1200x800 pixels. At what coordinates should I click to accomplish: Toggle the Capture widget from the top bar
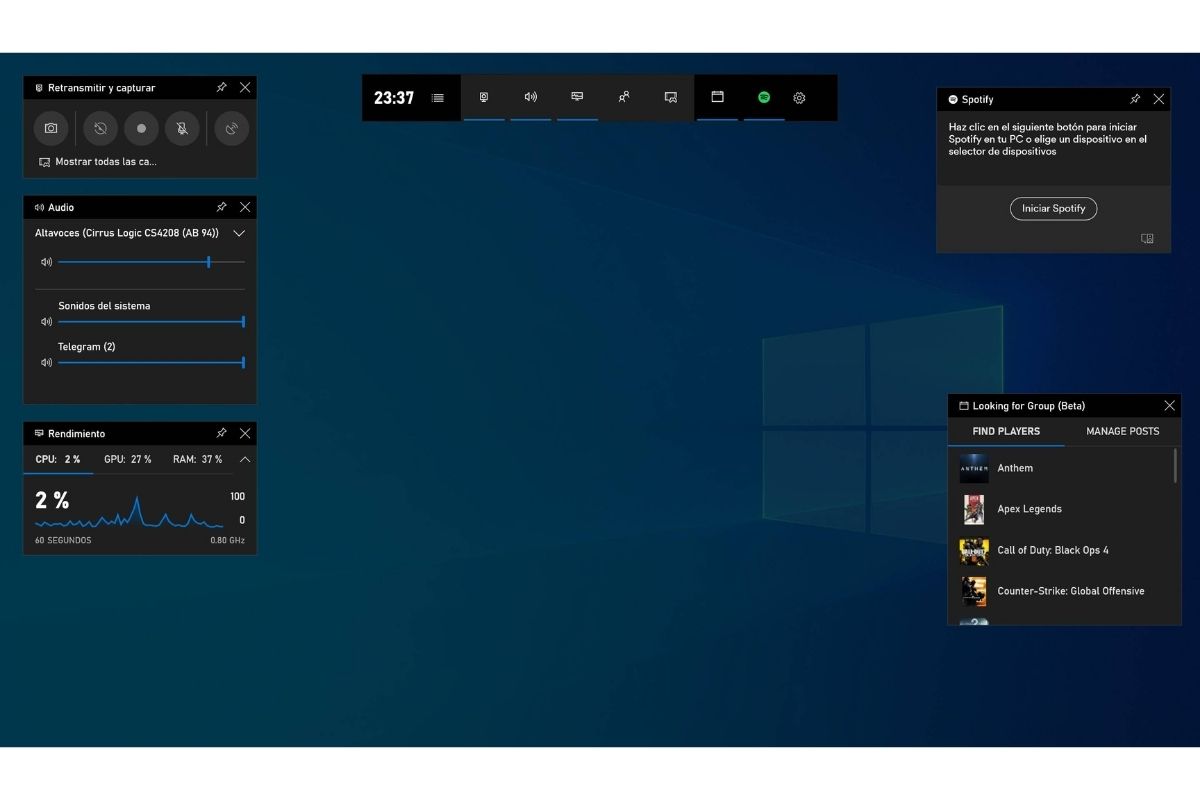[484, 97]
